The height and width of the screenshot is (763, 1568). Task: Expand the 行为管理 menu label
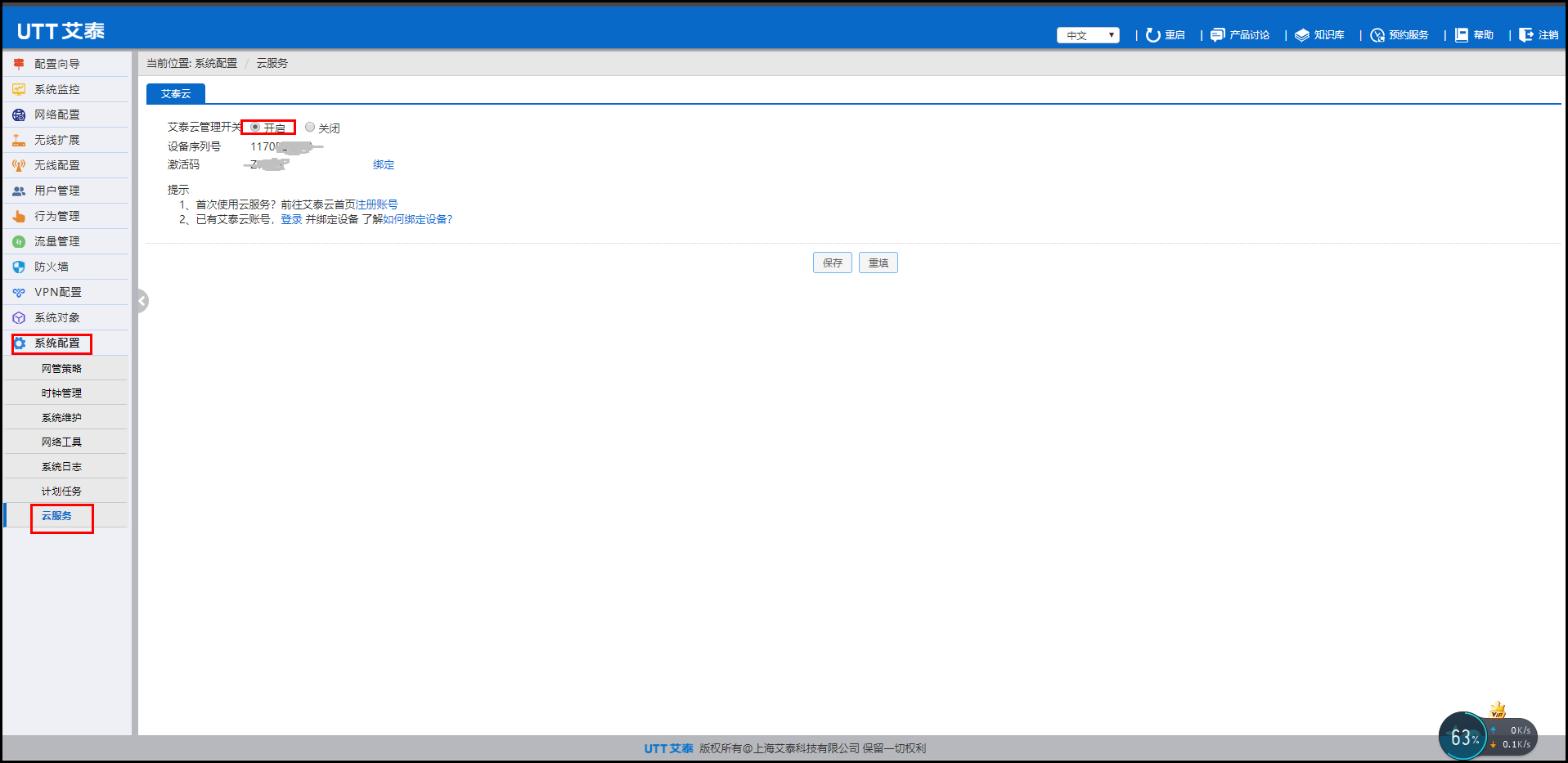[x=57, y=216]
